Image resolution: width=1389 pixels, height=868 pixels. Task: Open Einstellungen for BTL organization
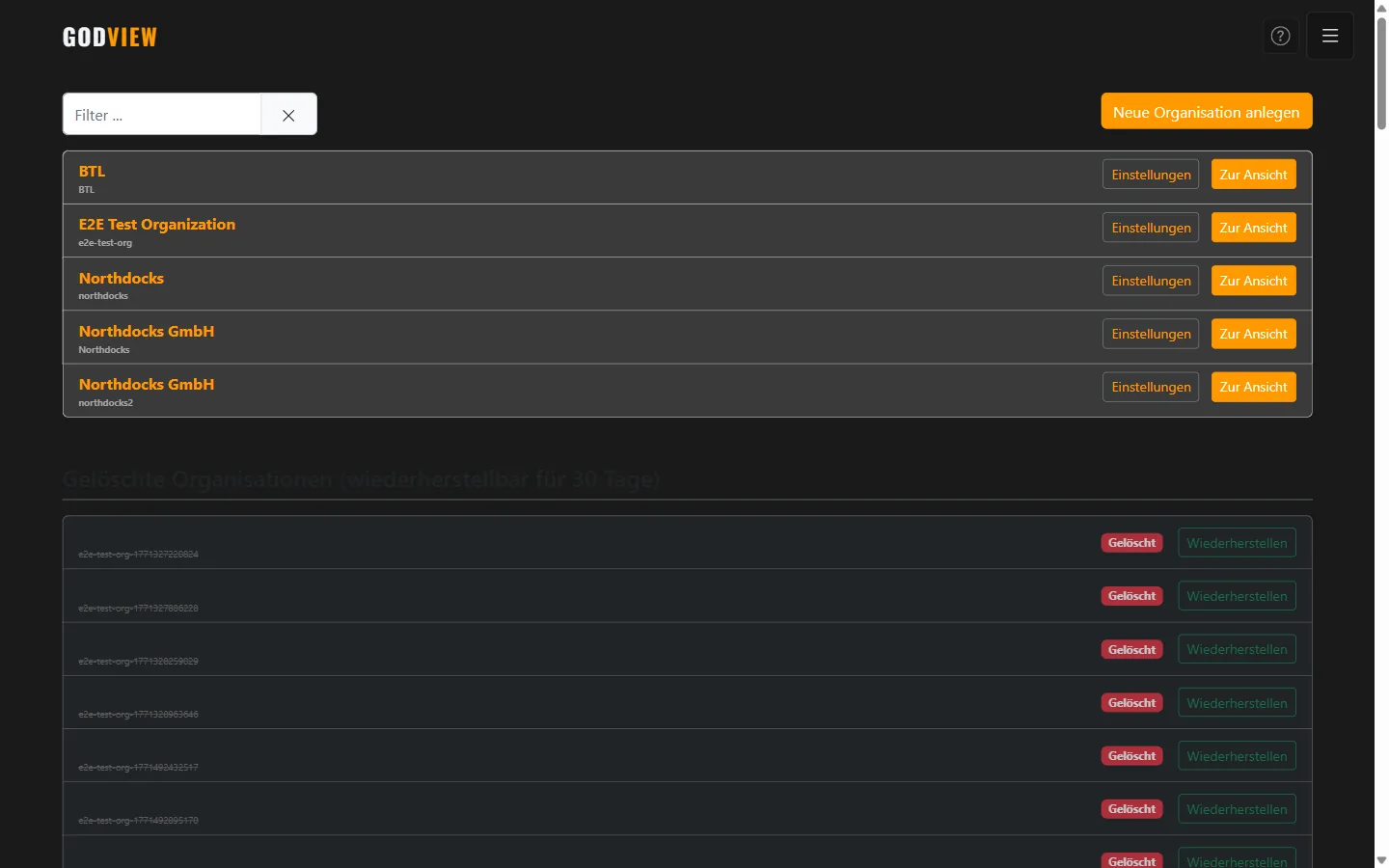pyautogui.click(x=1150, y=174)
